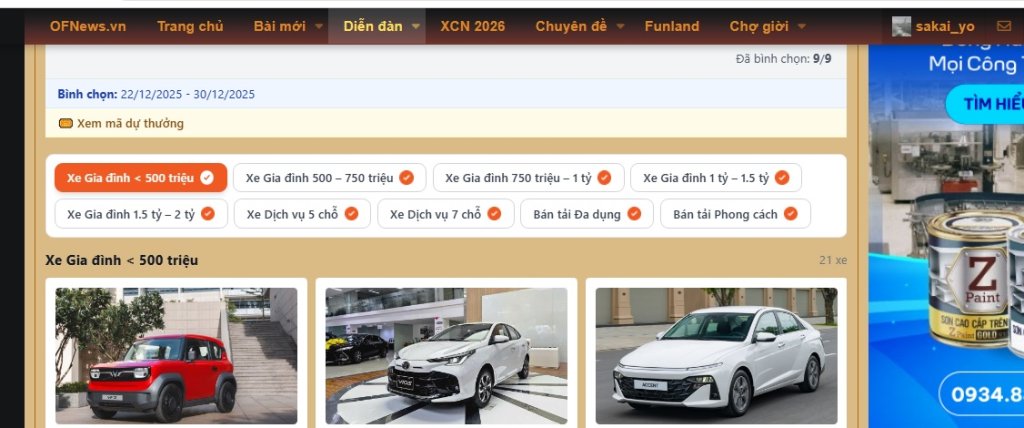Select Xe Gia đình < 500 triệu chip
Screen dimensions: 1024x428
(140, 178)
